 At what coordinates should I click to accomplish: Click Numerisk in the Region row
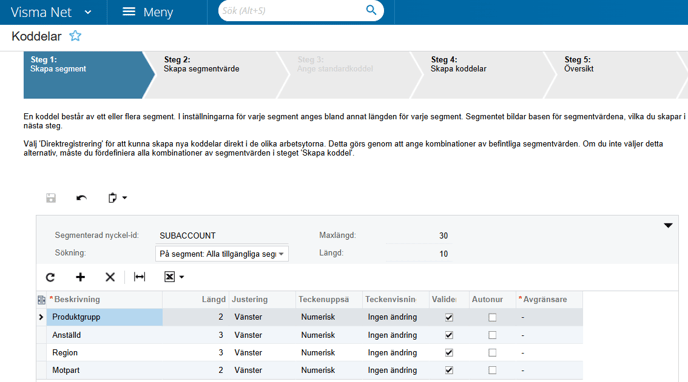click(x=318, y=353)
